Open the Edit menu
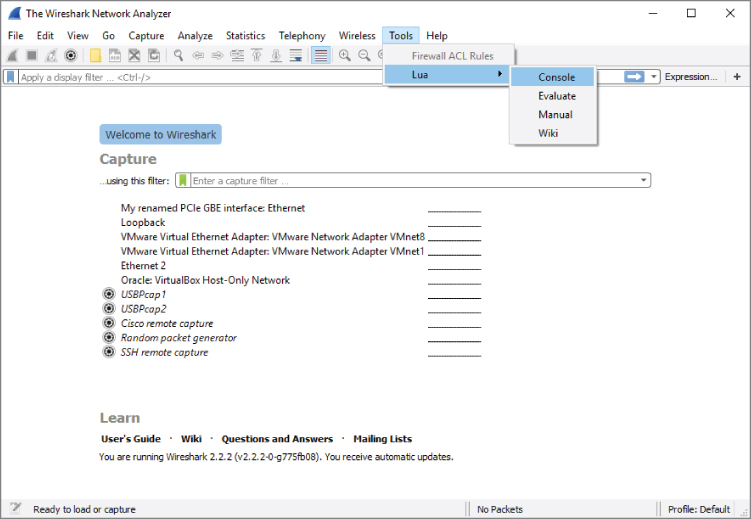The width and height of the screenshot is (751, 519). (x=45, y=35)
